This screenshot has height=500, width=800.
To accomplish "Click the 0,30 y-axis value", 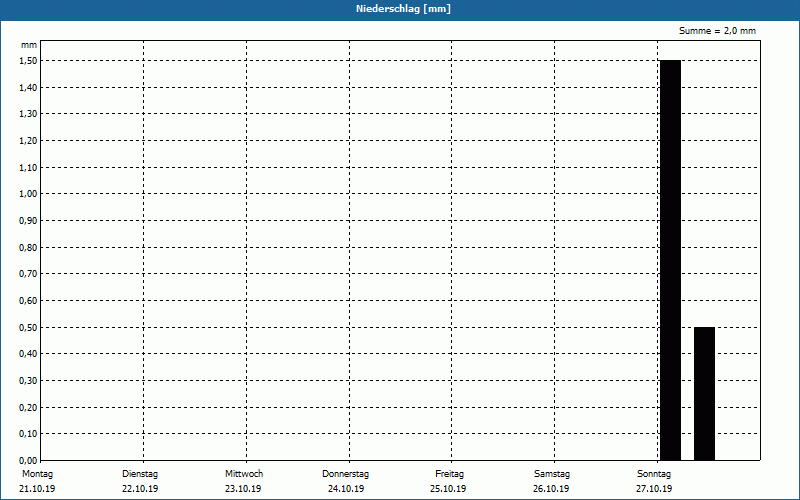I will coord(28,381).
